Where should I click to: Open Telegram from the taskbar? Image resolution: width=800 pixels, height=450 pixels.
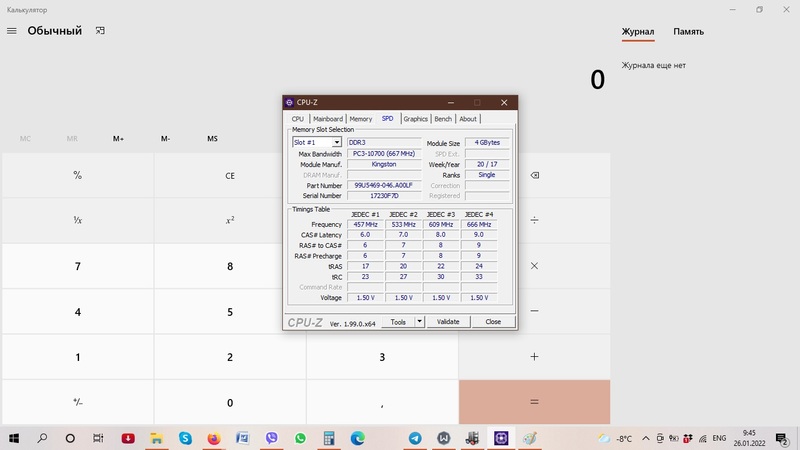click(x=415, y=438)
